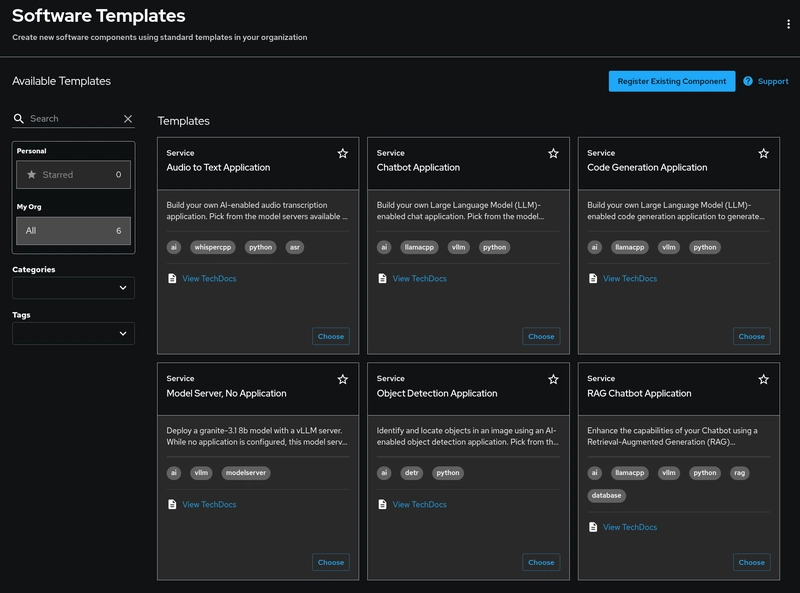Image resolution: width=800 pixels, height=593 pixels.
Task: Click the Support question mark icon
Action: click(748, 81)
